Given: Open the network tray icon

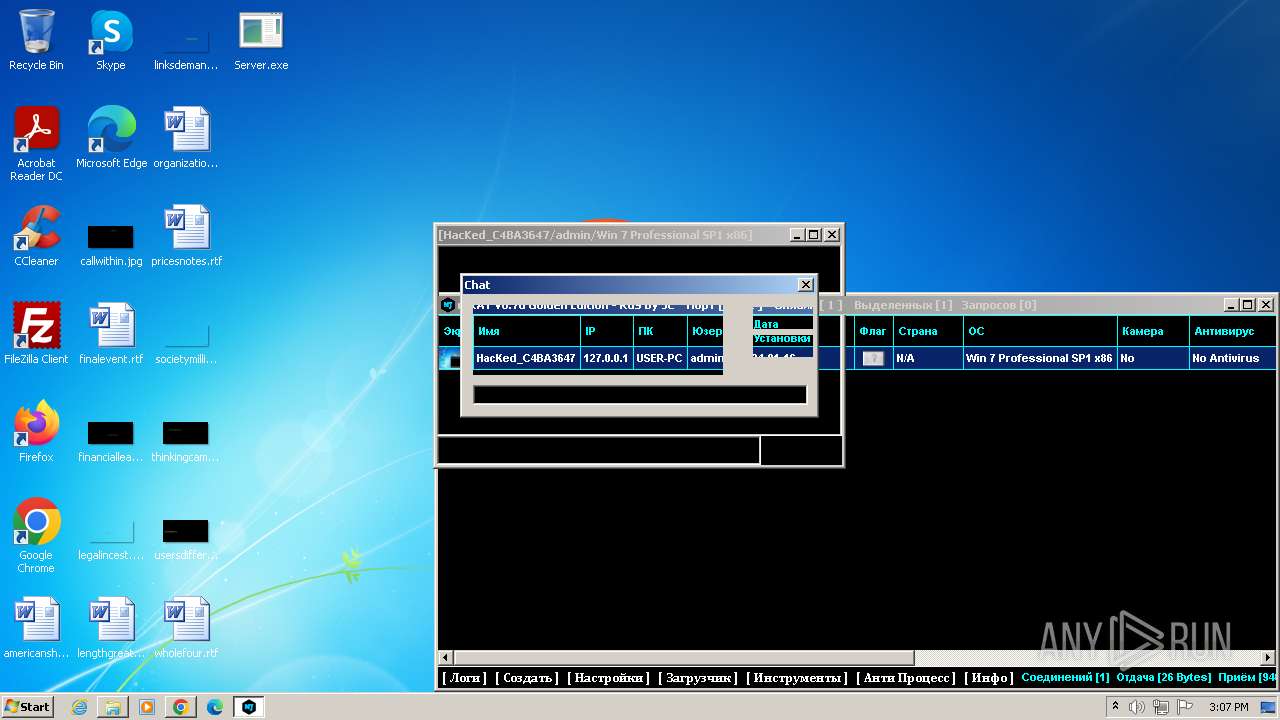Looking at the screenshot, I should click(1161, 707).
